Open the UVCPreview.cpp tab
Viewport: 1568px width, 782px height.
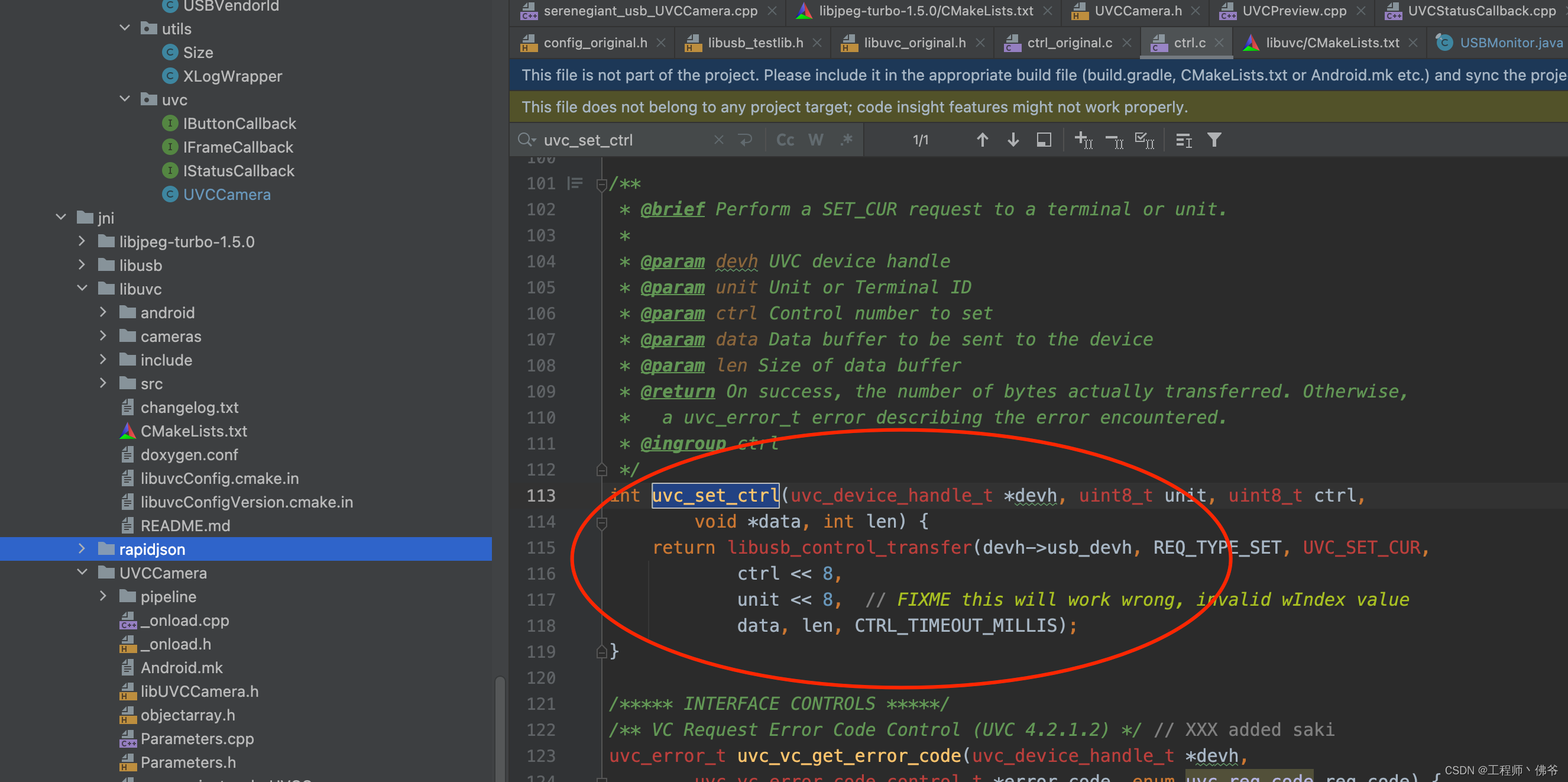click(1294, 11)
